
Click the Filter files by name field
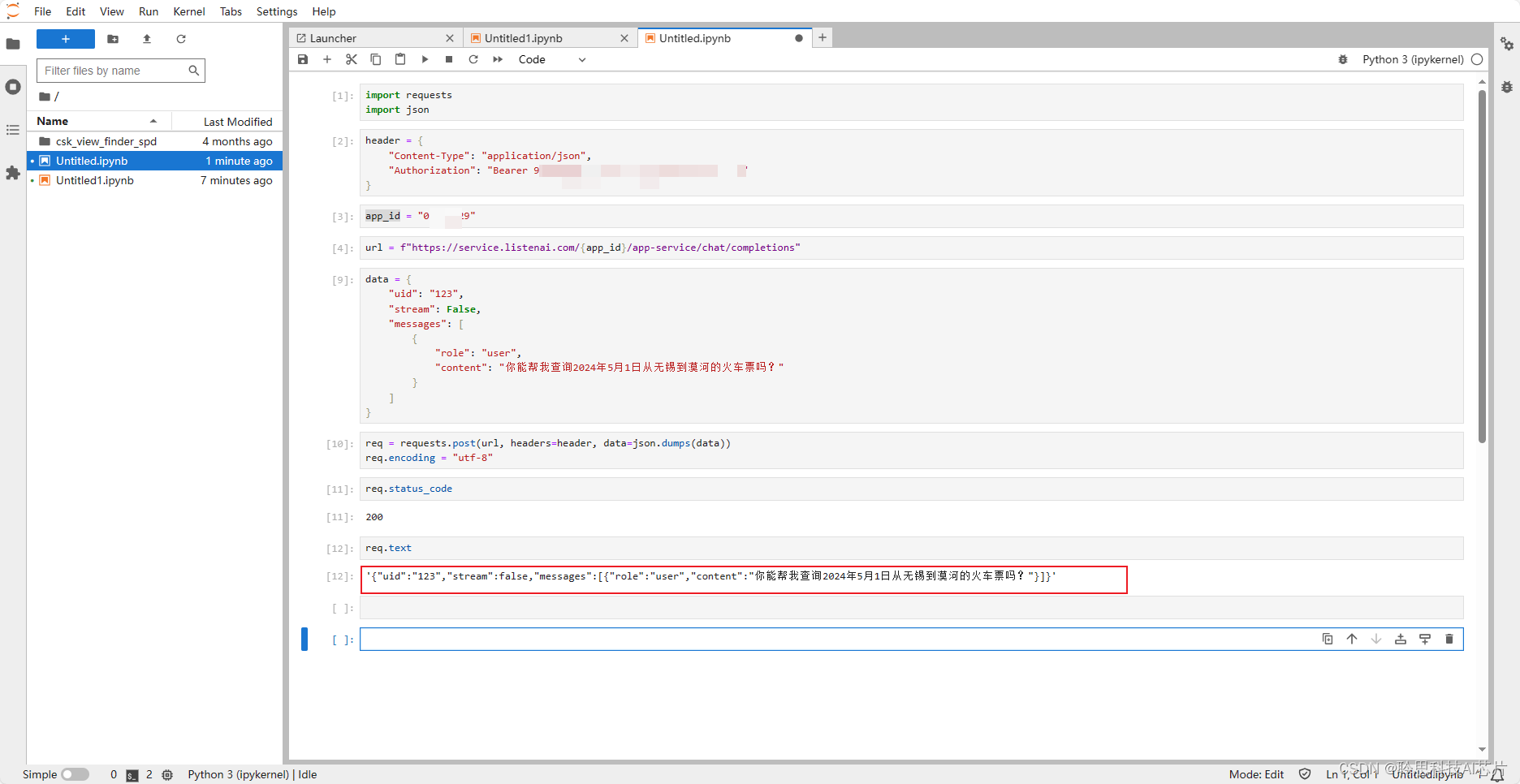(x=120, y=71)
